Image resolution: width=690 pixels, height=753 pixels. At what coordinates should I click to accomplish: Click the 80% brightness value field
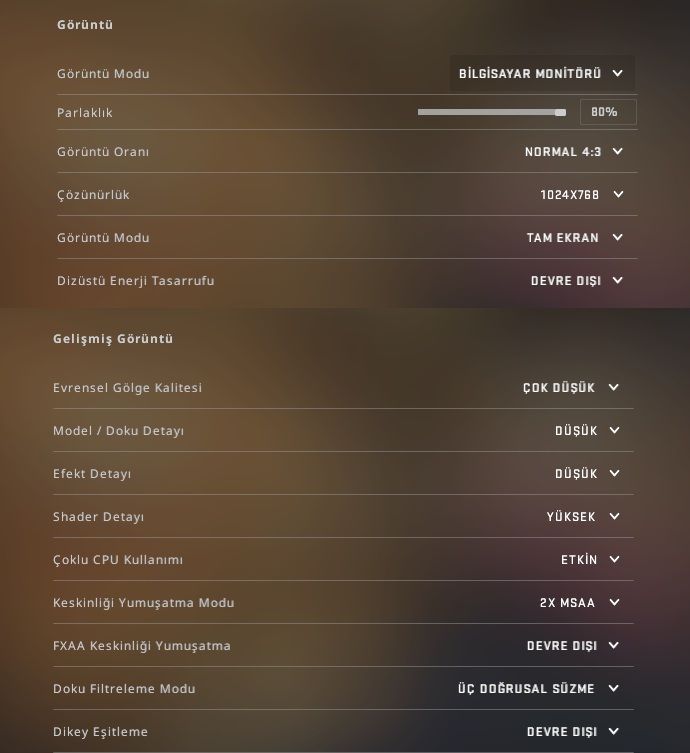pos(607,113)
